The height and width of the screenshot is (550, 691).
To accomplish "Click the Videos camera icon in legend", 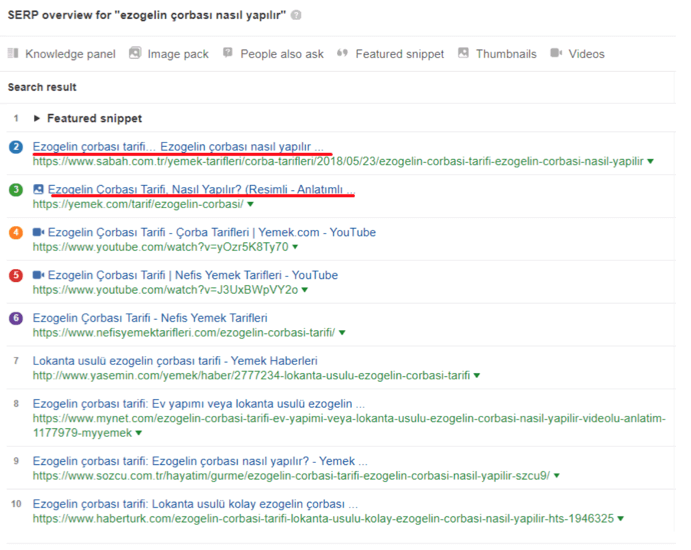I will point(556,53).
